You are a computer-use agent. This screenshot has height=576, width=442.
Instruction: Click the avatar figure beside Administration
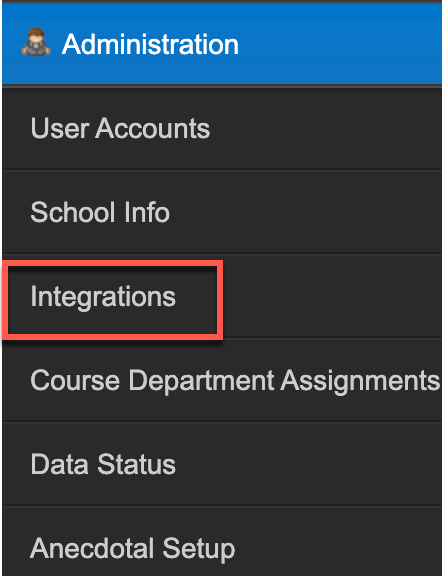coord(36,42)
